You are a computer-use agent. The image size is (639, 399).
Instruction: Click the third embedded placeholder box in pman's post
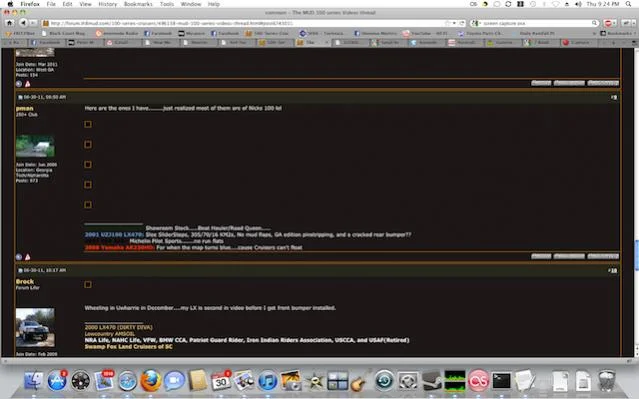(88, 165)
